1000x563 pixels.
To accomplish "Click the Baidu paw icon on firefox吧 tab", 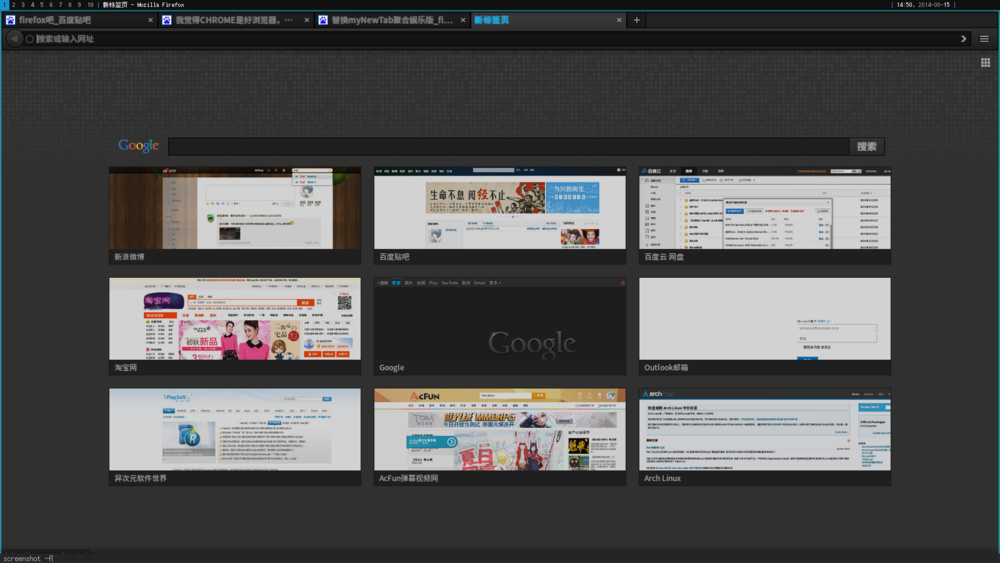I will click(10, 20).
